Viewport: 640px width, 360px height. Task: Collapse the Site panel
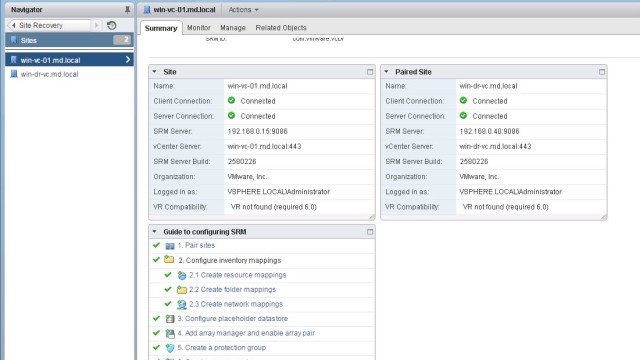(154, 71)
